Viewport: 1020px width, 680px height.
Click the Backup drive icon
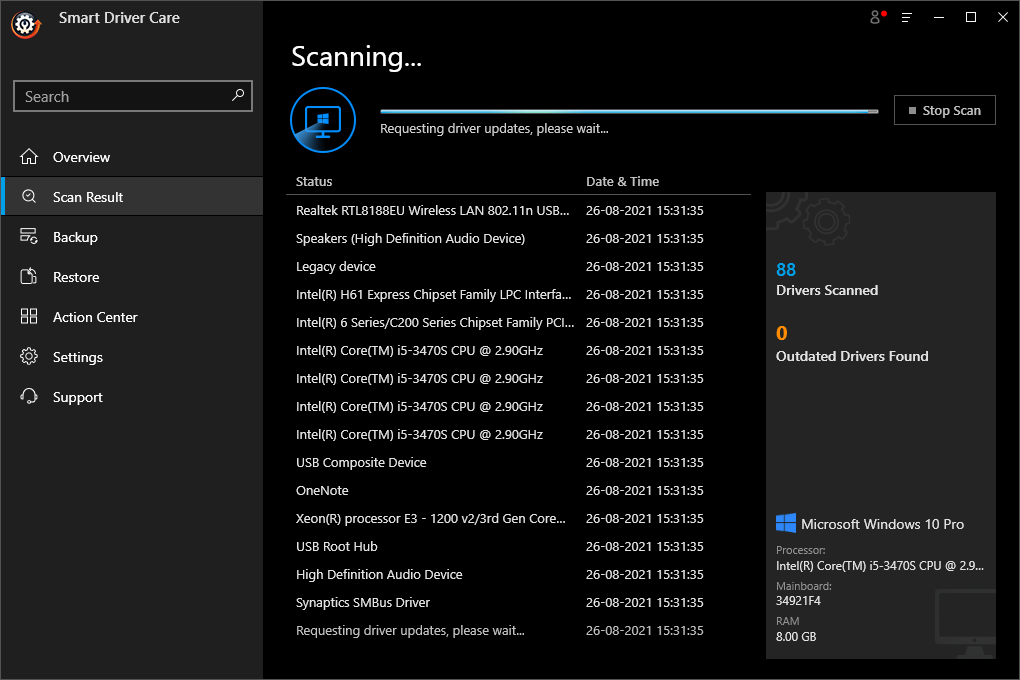click(29, 236)
